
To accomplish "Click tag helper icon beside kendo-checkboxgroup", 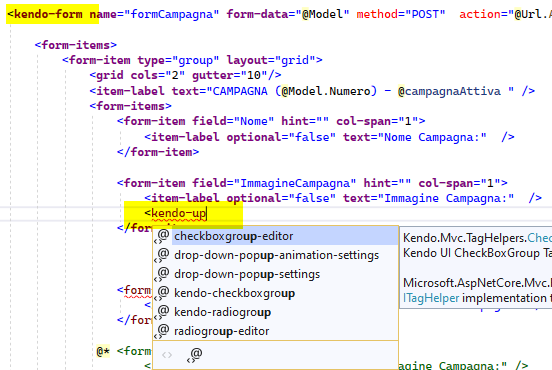I will pyautogui.click(x=162, y=293).
